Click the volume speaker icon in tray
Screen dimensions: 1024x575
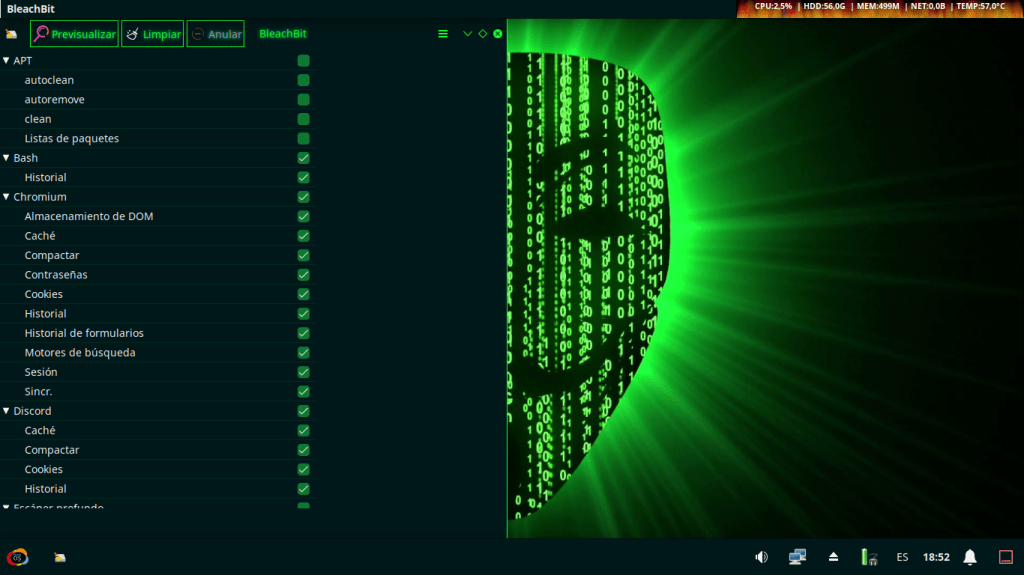[761, 557]
